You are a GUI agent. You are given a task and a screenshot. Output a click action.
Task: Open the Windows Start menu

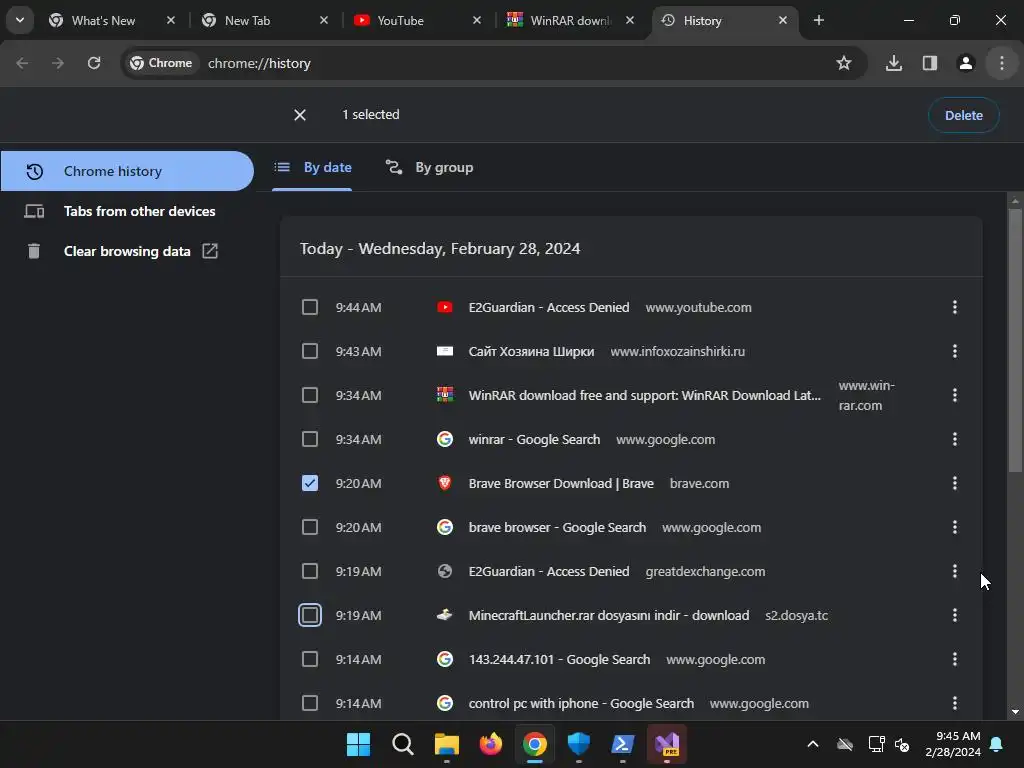358,744
